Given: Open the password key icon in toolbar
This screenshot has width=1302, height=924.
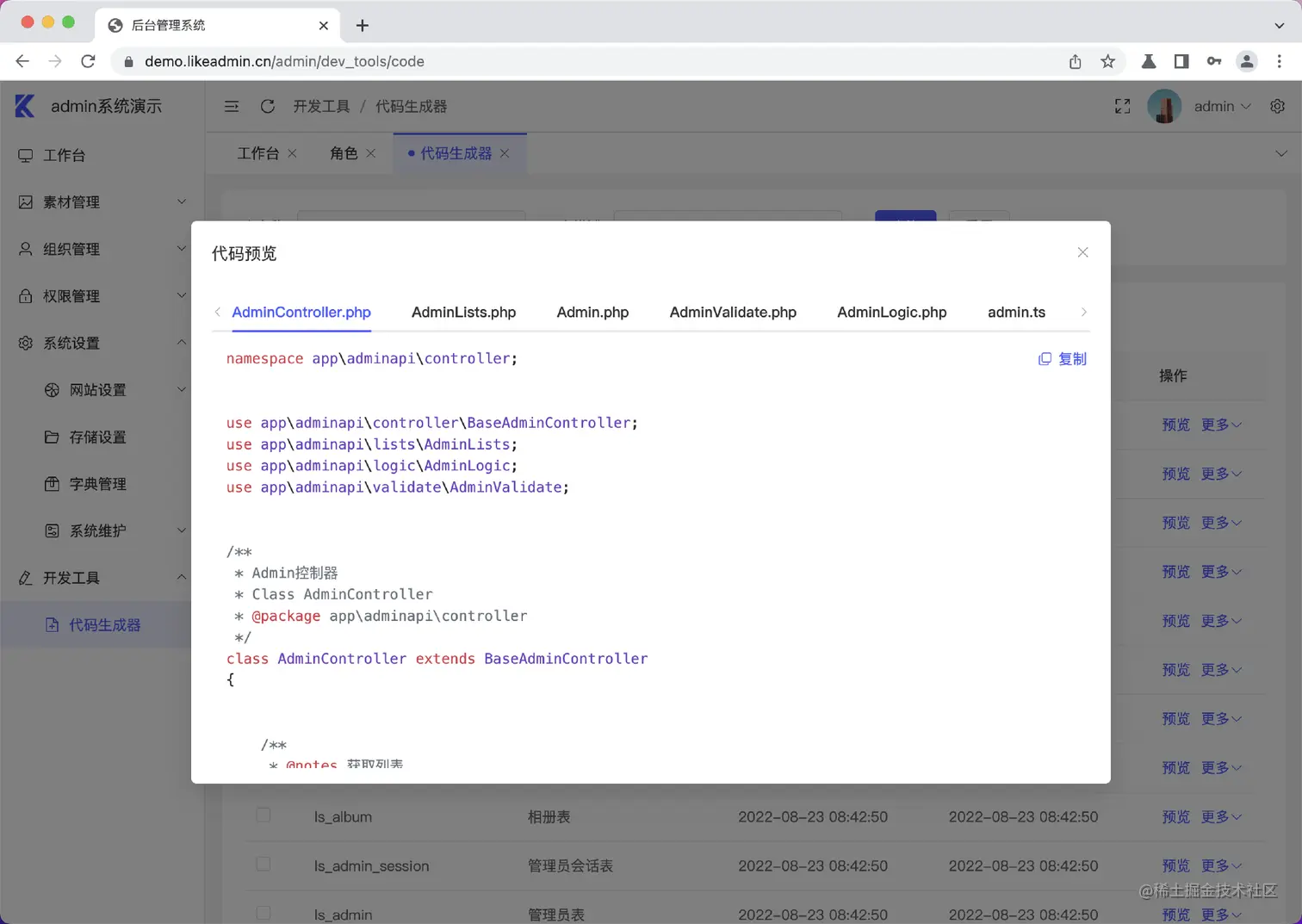Looking at the screenshot, I should (x=1214, y=61).
